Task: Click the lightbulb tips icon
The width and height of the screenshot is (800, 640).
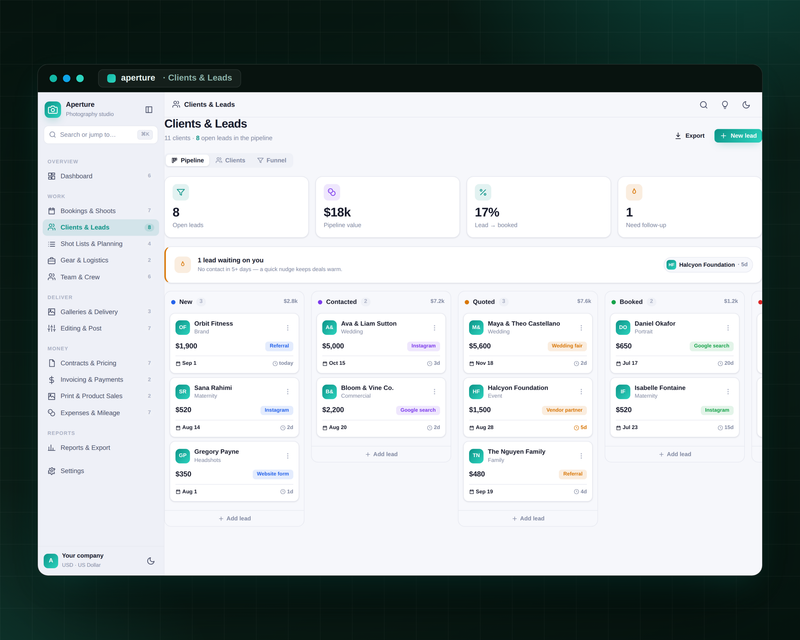Action: click(724, 105)
